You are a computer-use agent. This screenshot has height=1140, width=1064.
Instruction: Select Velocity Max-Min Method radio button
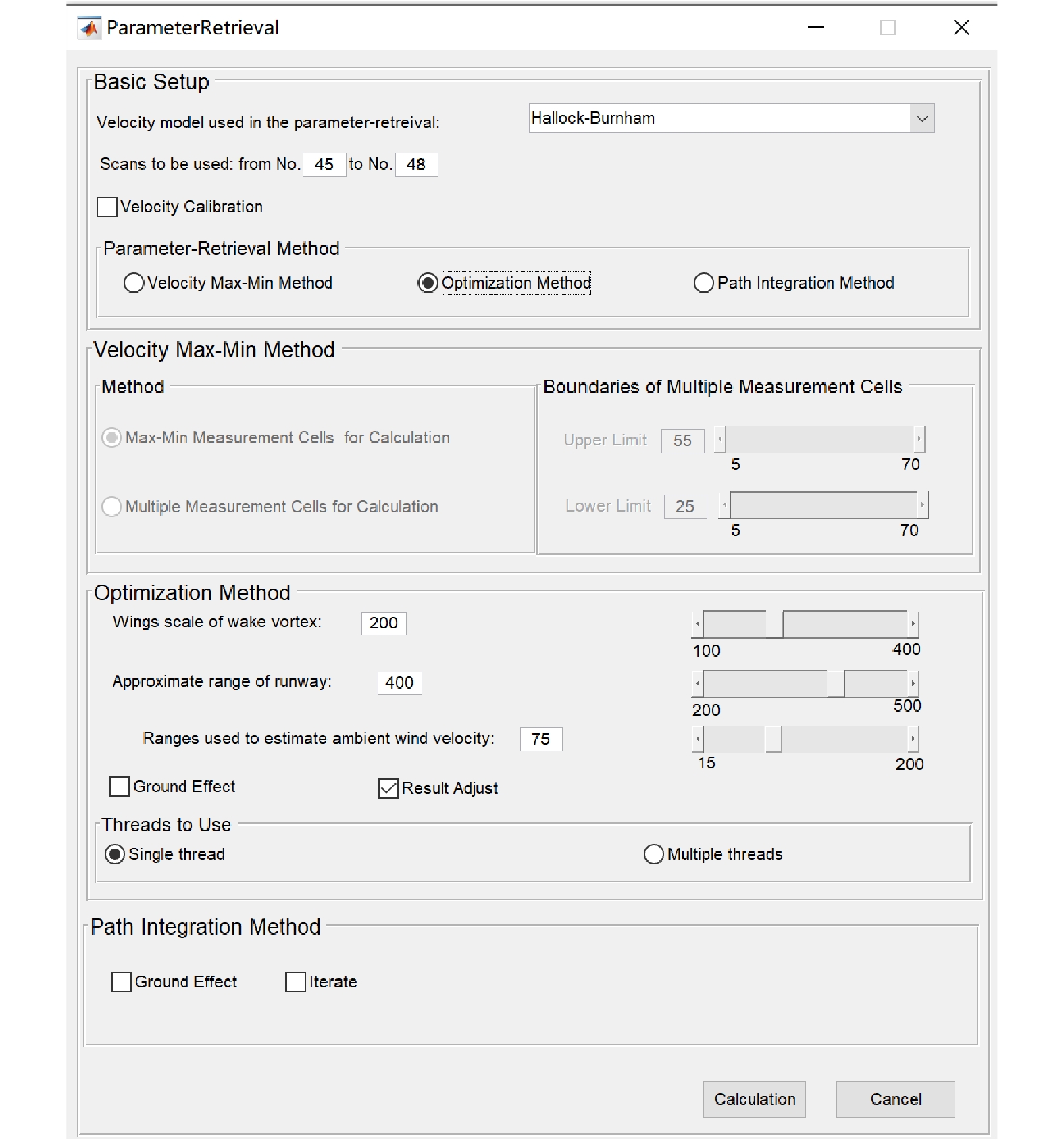pos(134,282)
